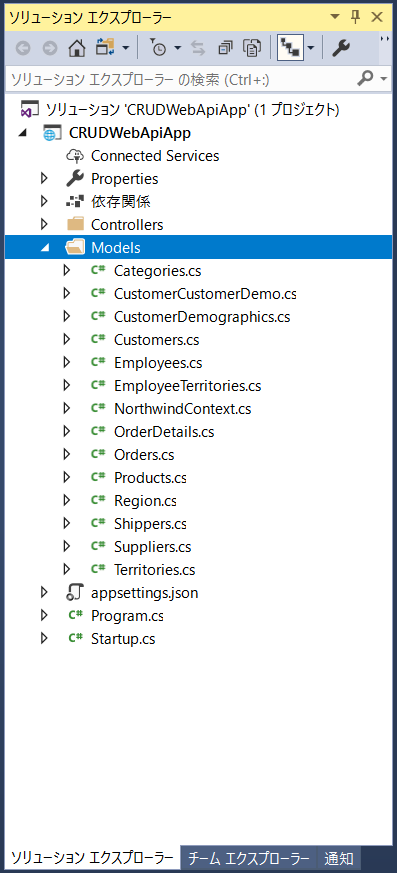Switch to チーム エクスプローラー tab
Screen dimensions: 397x873
[x=248, y=858]
